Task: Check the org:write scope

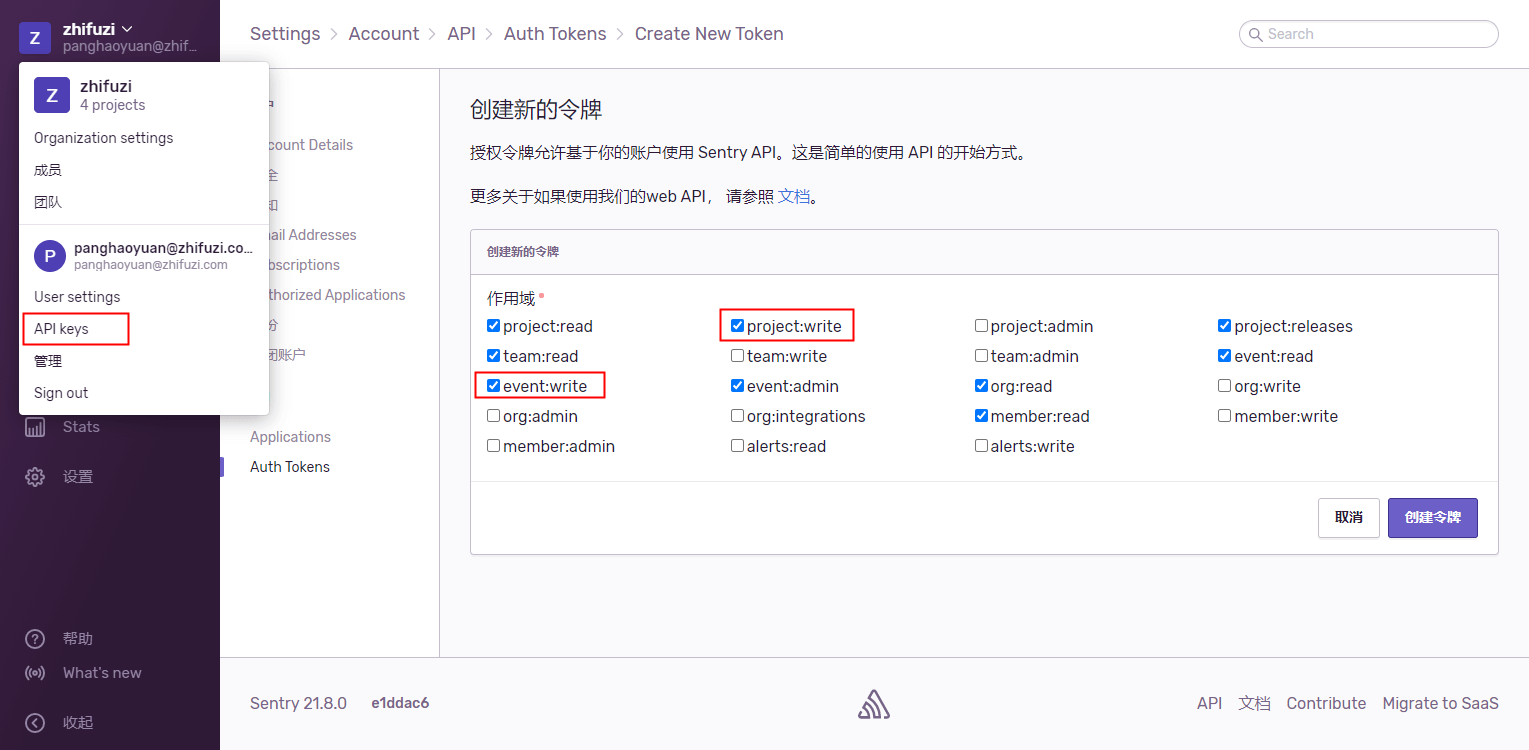Action: click(1225, 386)
